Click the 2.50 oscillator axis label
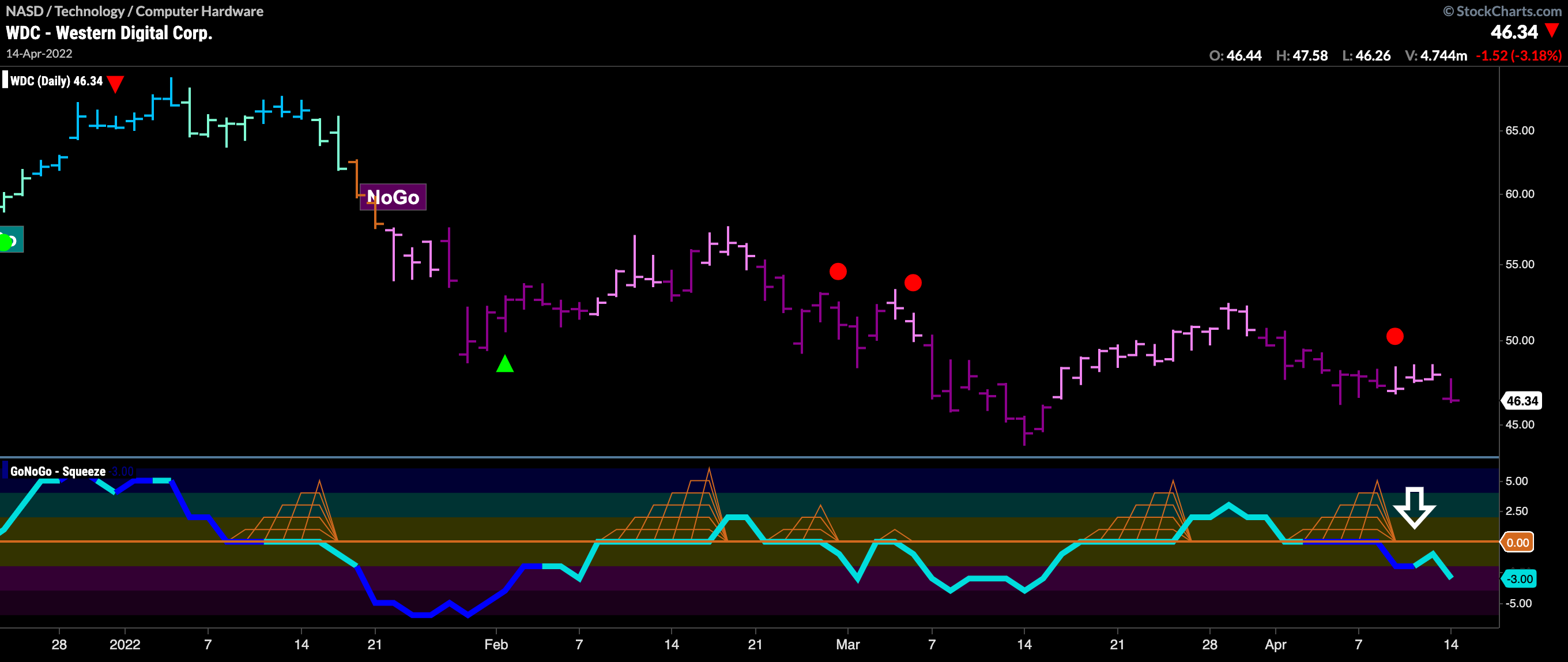 [1516, 511]
